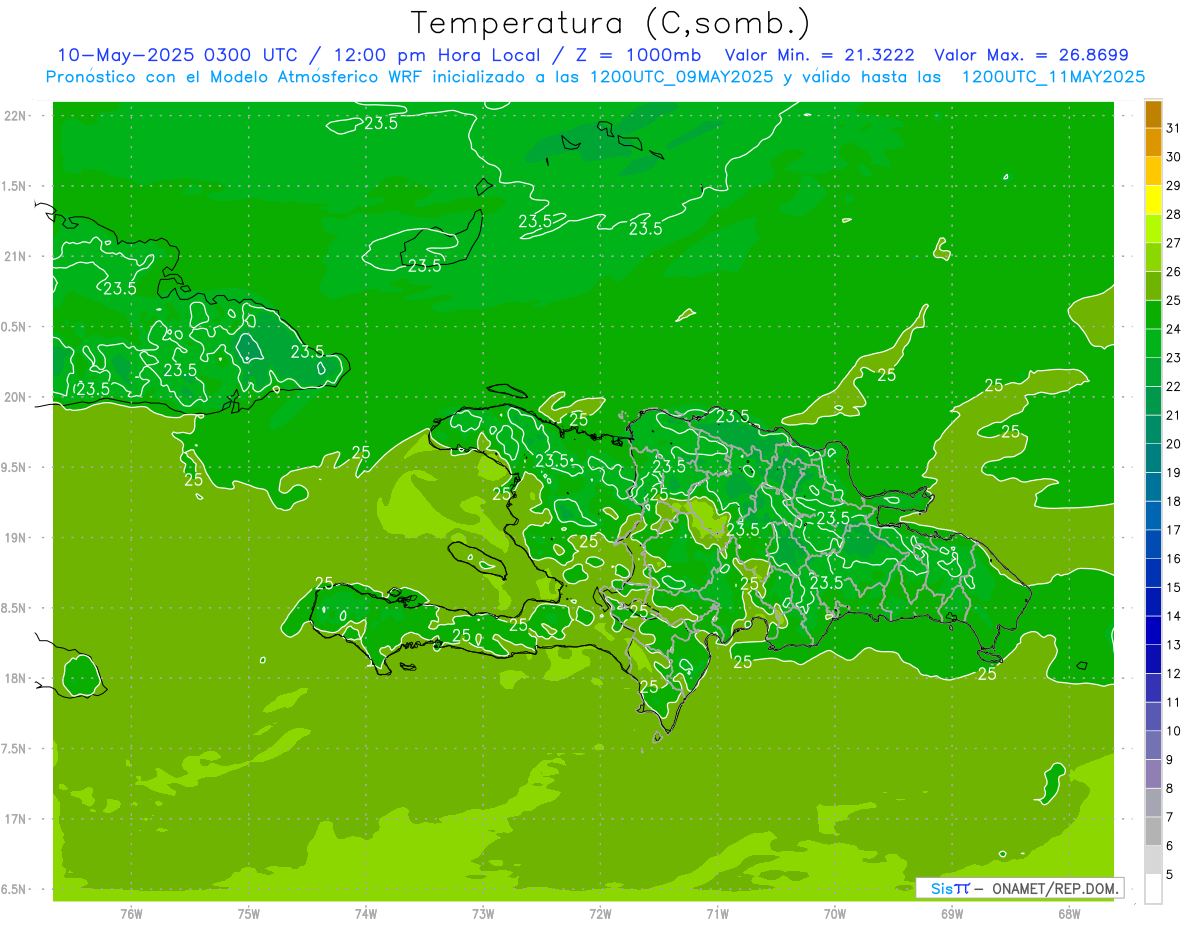Click the 21N latitude label

(x=16, y=257)
